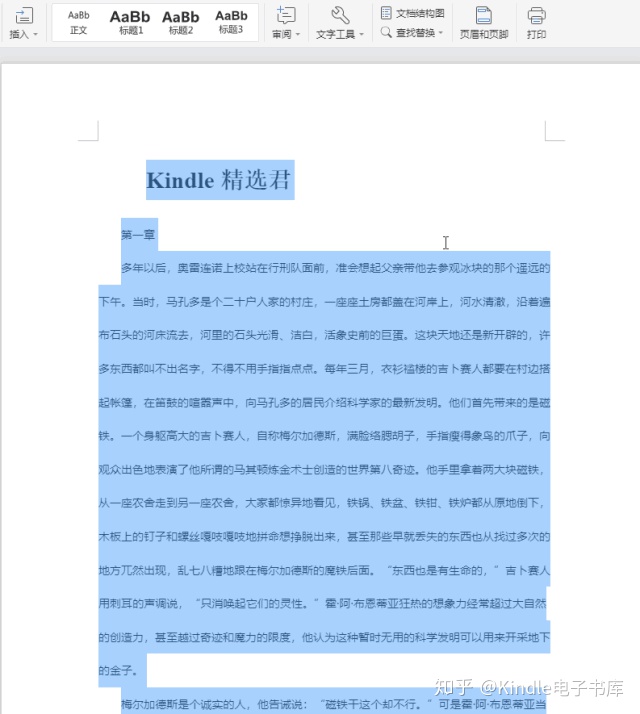The height and width of the screenshot is (714, 640).
Task: Click the line starting 布石头的河床流去
Action: [324, 336]
